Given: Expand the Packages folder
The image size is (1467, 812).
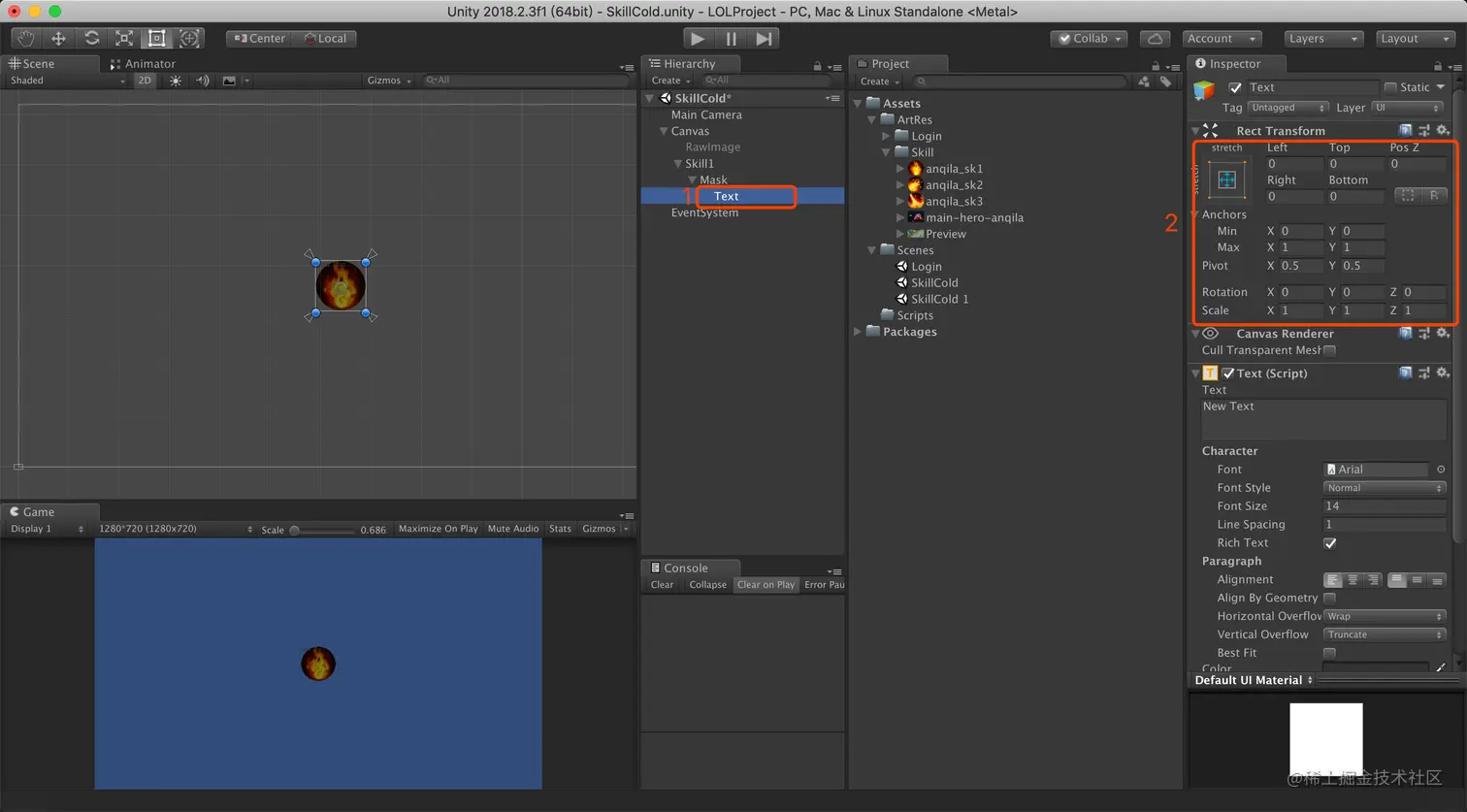Looking at the screenshot, I should [x=858, y=332].
